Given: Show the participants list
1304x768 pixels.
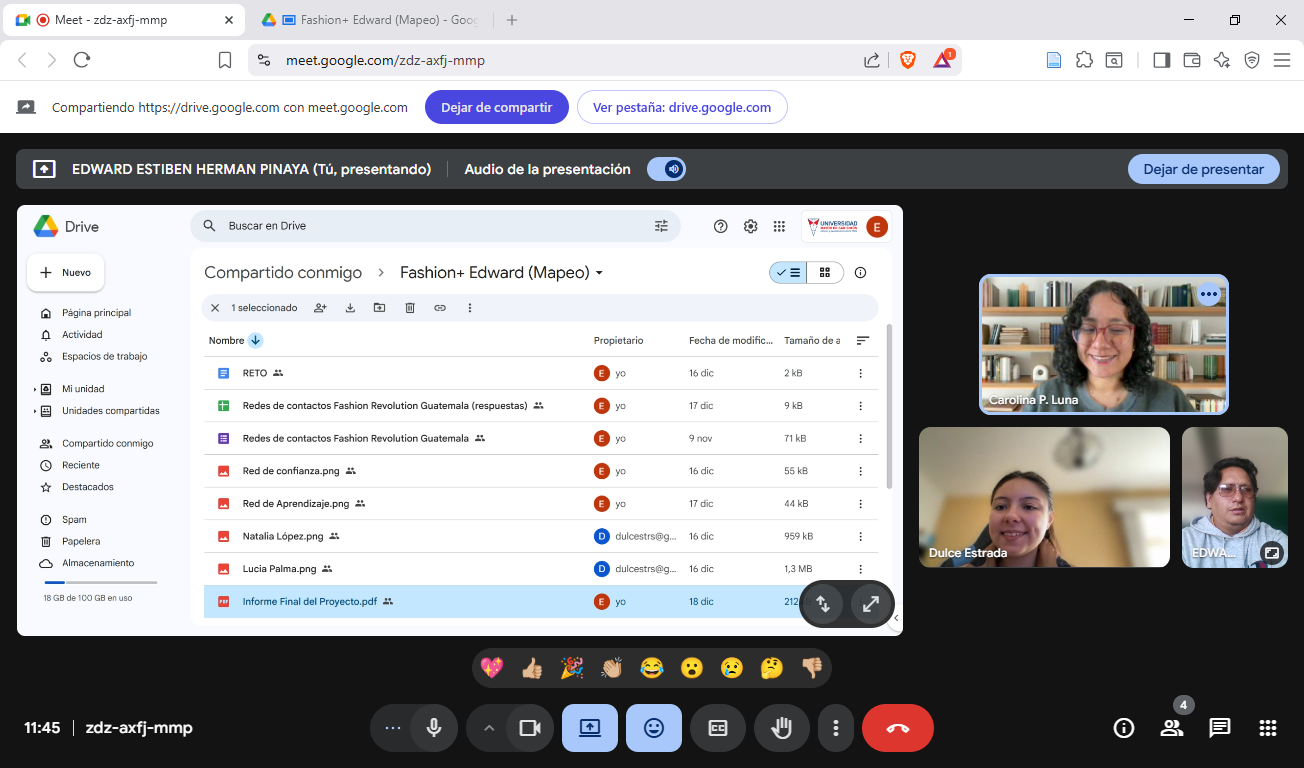Looking at the screenshot, I should (x=1171, y=728).
